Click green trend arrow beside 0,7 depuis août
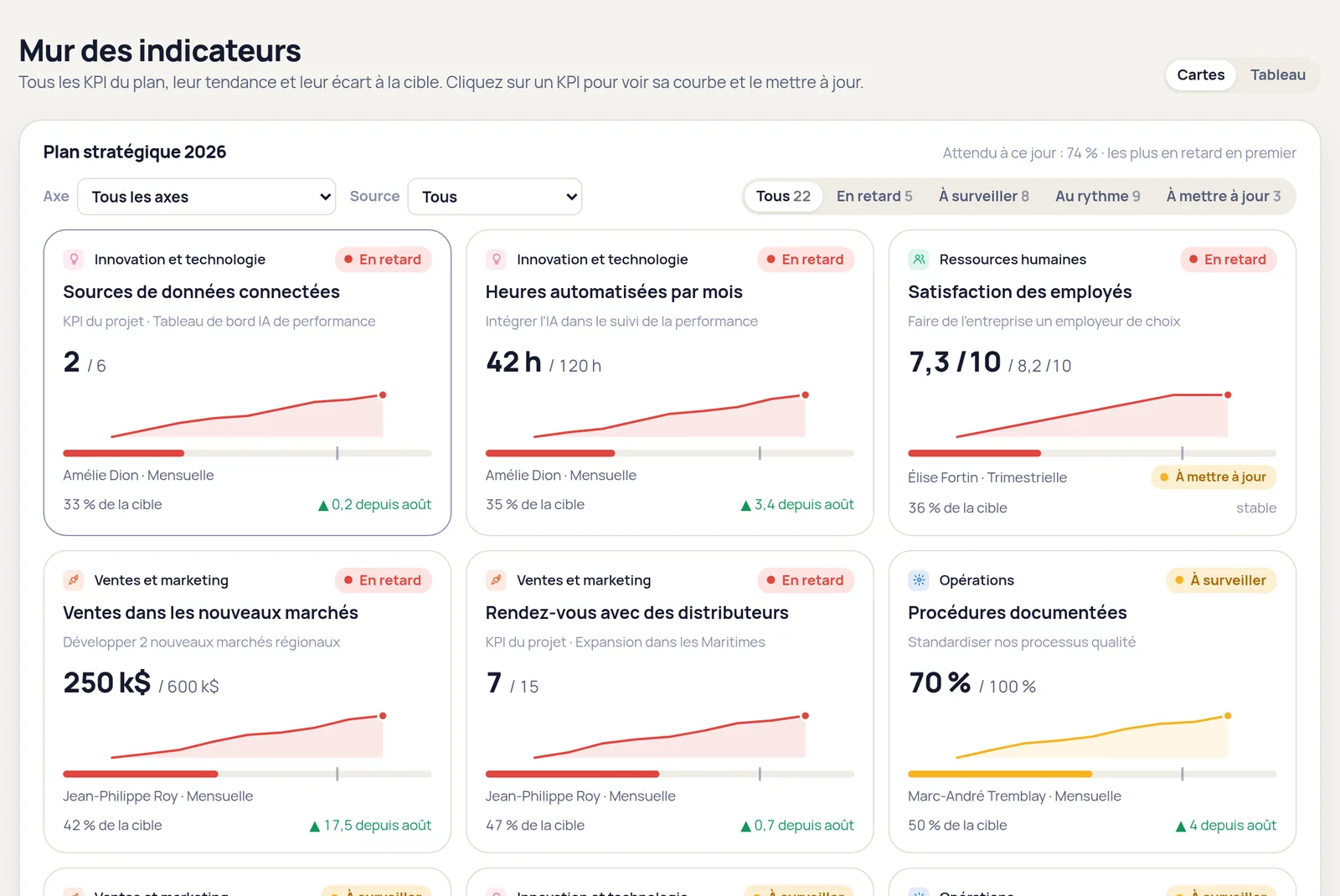Image resolution: width=1340 pixels, height=896 pixels. pos(746,826)
